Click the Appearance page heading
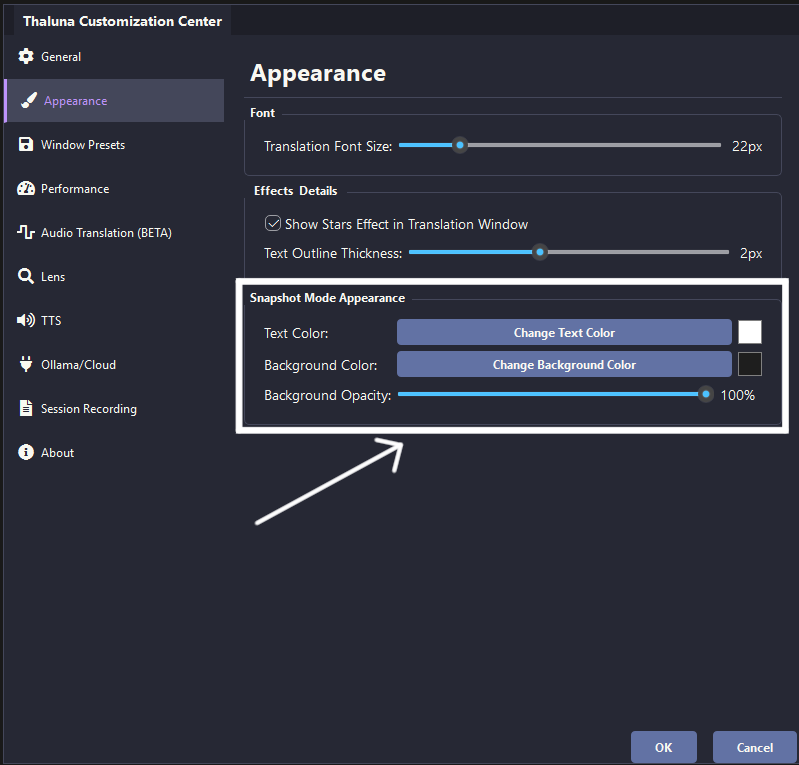The image size is (799, 765). pos(318,73)
